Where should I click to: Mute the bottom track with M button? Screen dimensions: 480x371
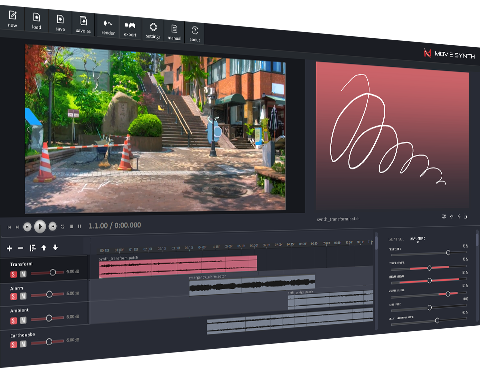tap(23, 344)
